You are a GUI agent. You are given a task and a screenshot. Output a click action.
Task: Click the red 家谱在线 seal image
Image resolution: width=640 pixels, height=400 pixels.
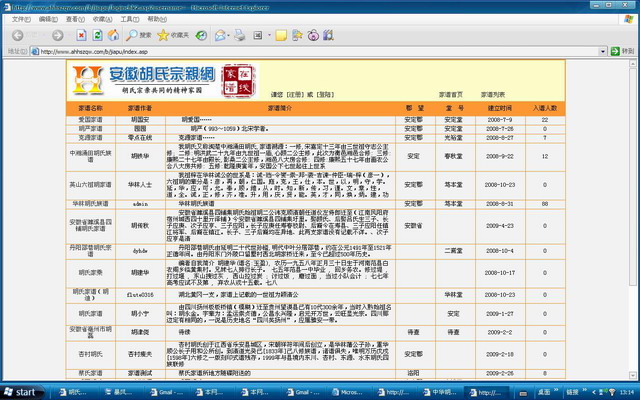click(239, 80)
